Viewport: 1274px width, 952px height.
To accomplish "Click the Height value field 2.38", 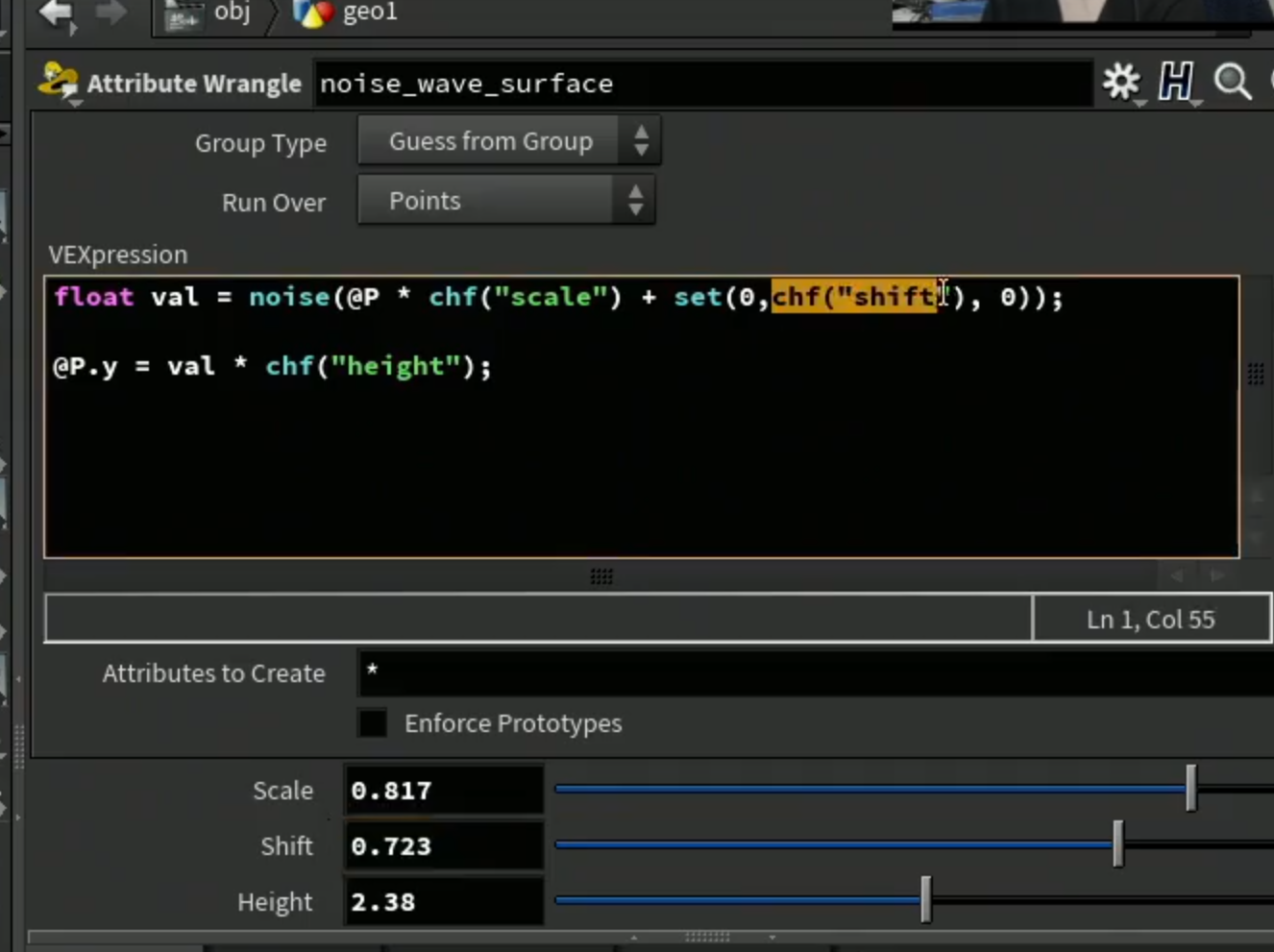I will click(444, 901).
